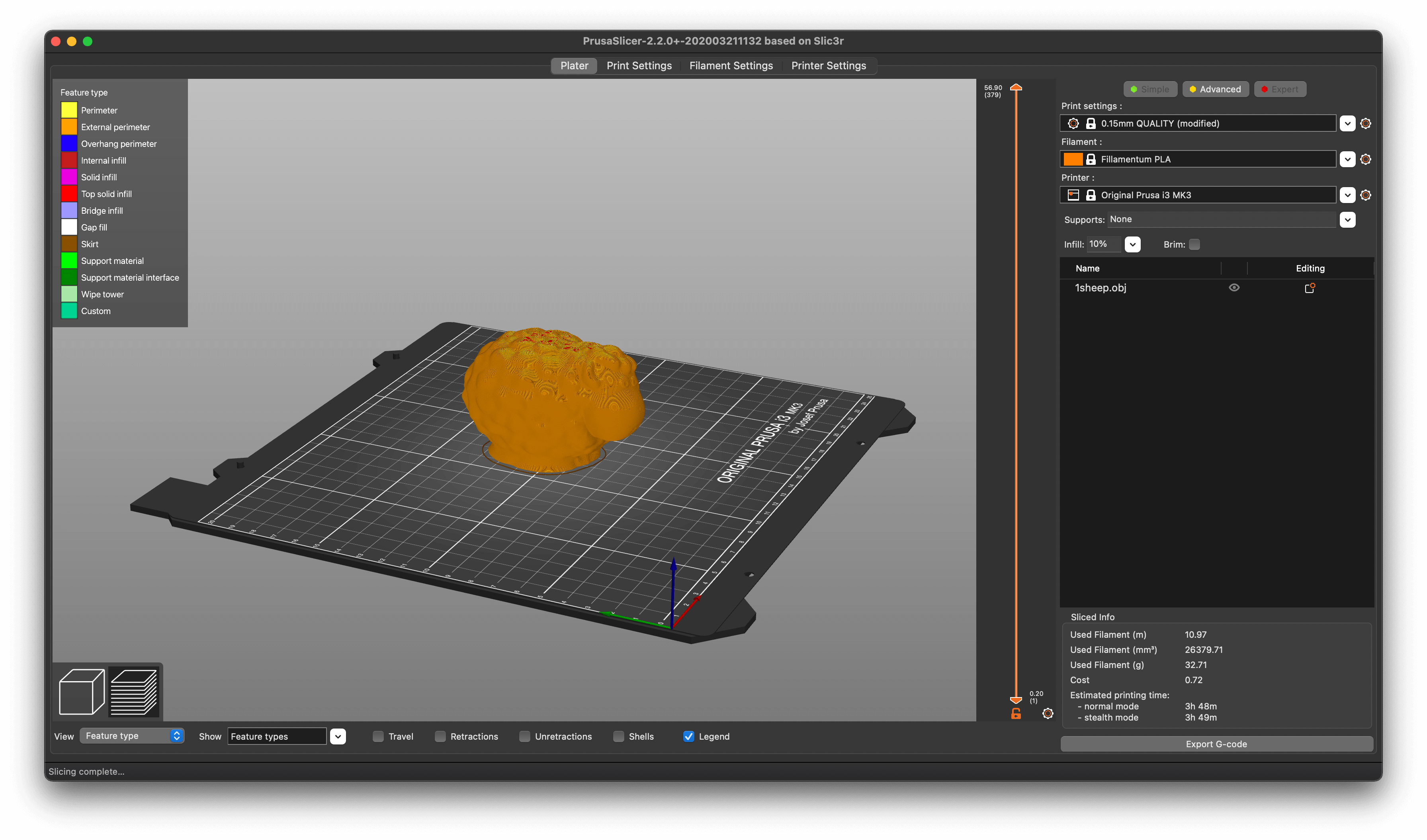Click the blue Overhang perimeter legend swatch
The width and height of the screenshot is (1427, 840).
69,144
